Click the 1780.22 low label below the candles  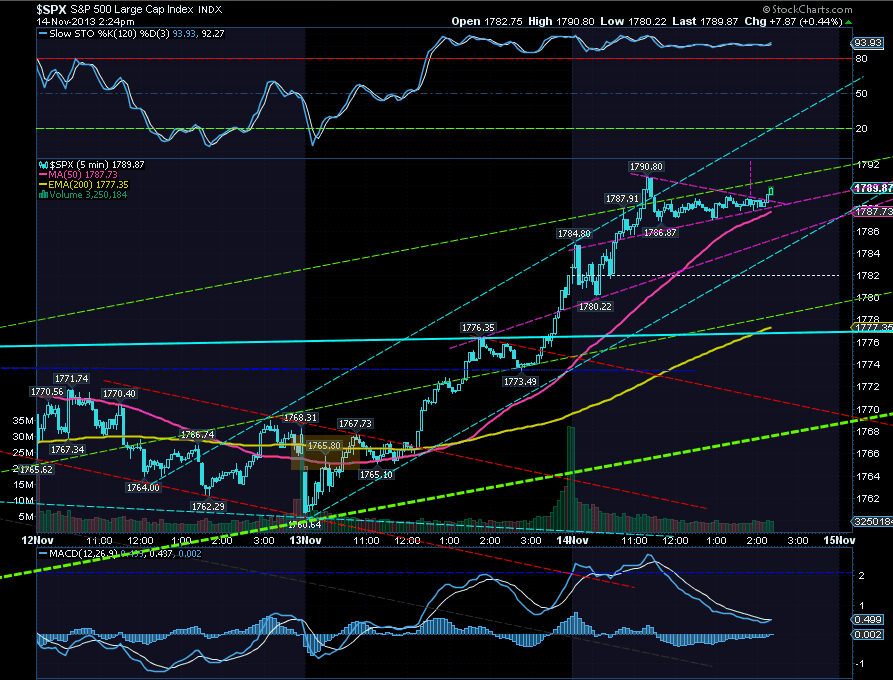pyautogui.click(x=595, y=306)
